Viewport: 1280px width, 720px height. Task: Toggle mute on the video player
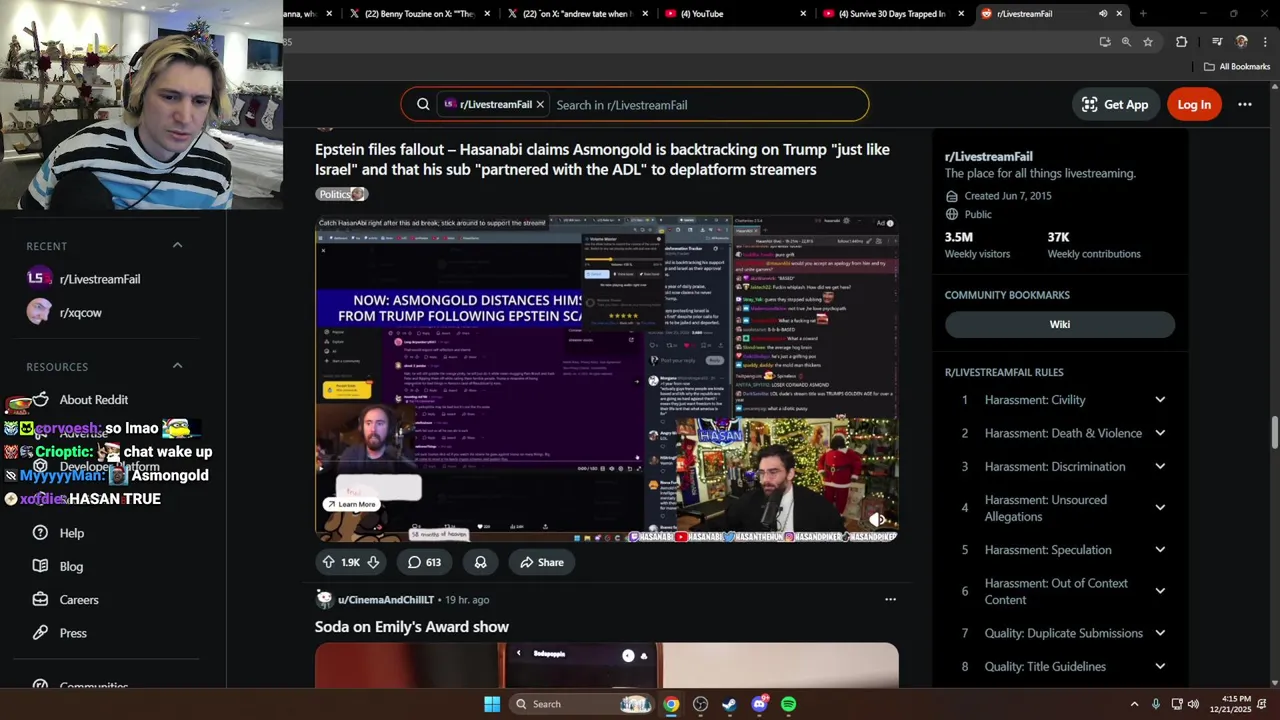pos(877,519)
